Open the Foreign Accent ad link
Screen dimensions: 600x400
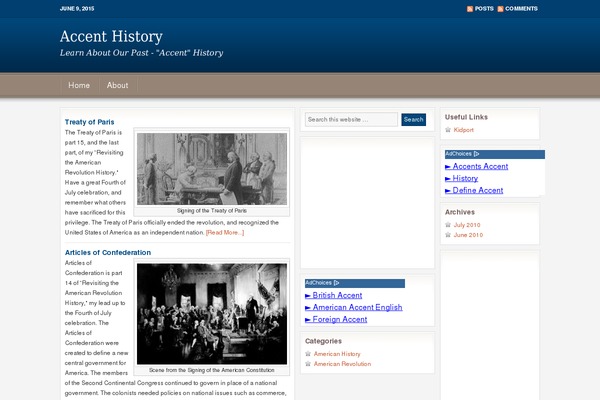[340, 319]
